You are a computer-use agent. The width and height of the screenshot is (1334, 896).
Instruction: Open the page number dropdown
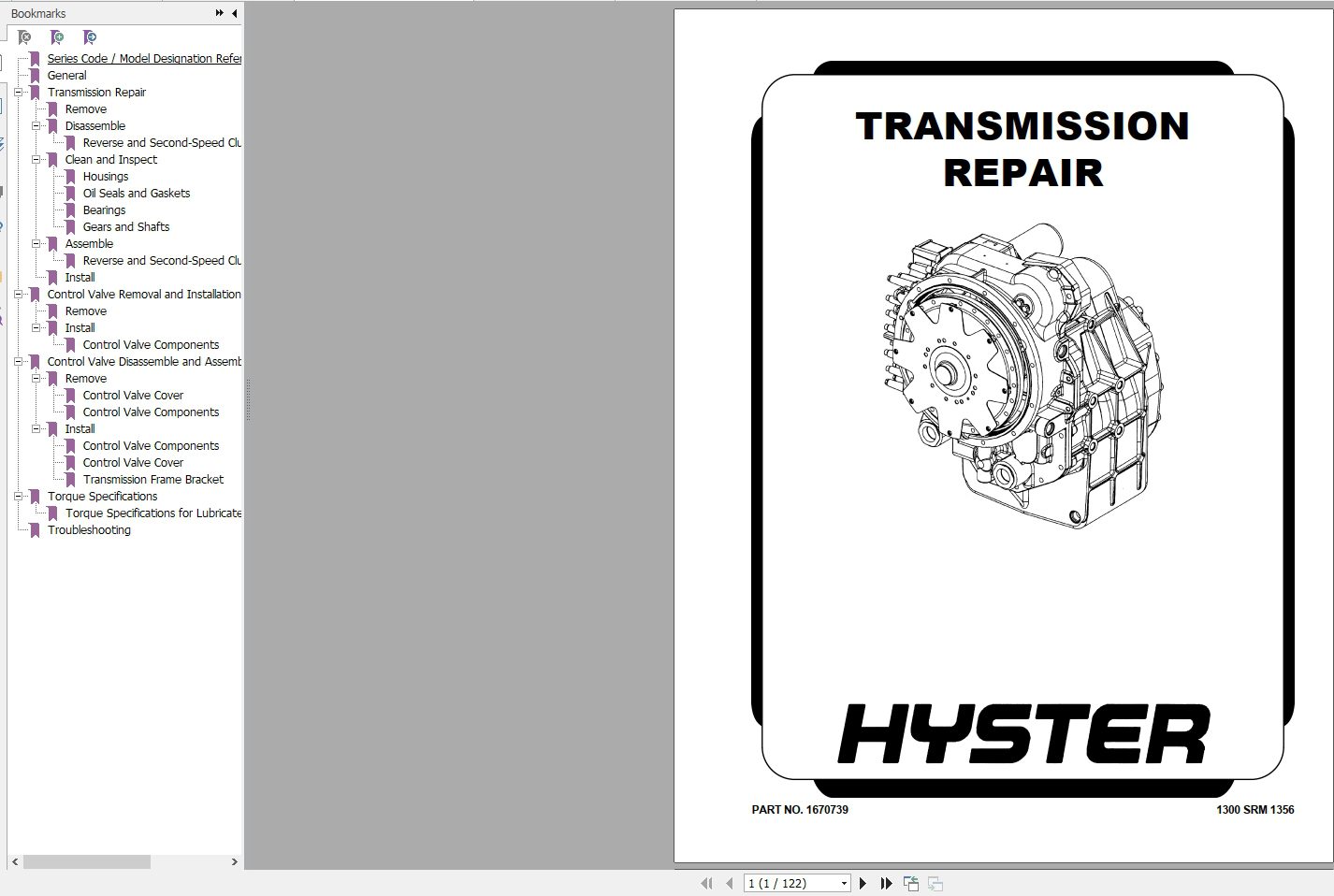[844, 883]
